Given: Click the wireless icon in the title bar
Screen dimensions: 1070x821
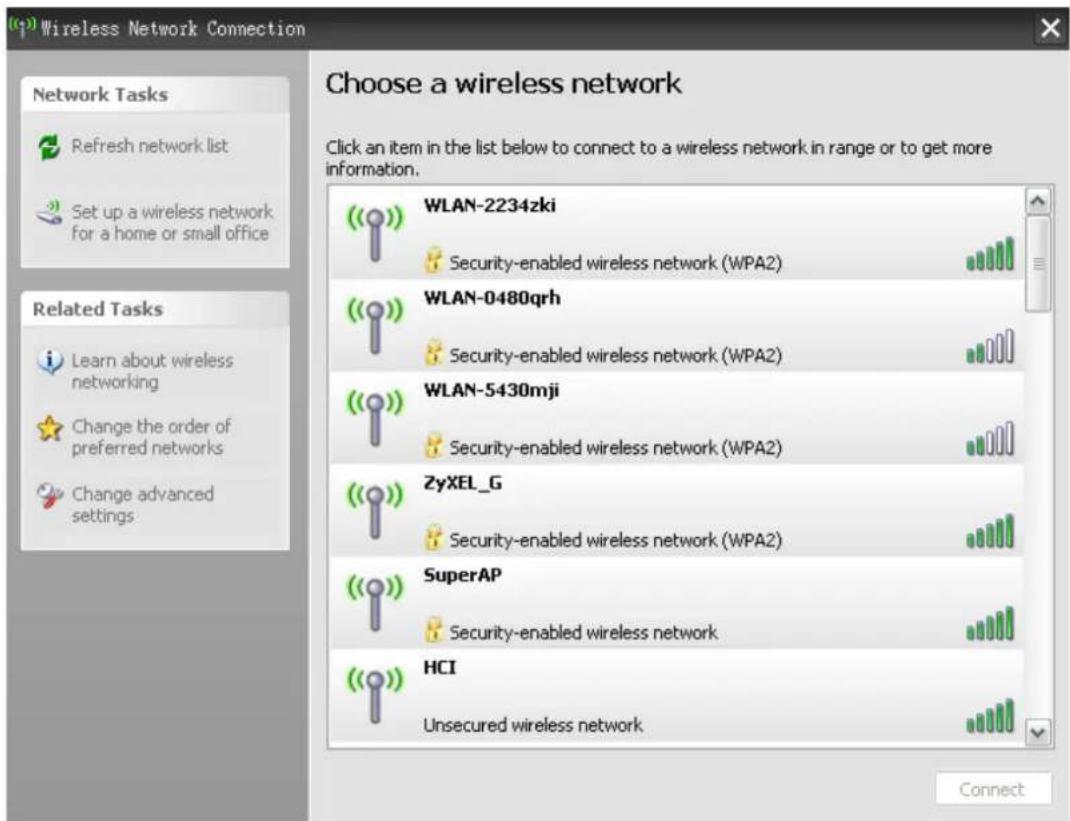Looking at the screenshot, I should (22, 27).
